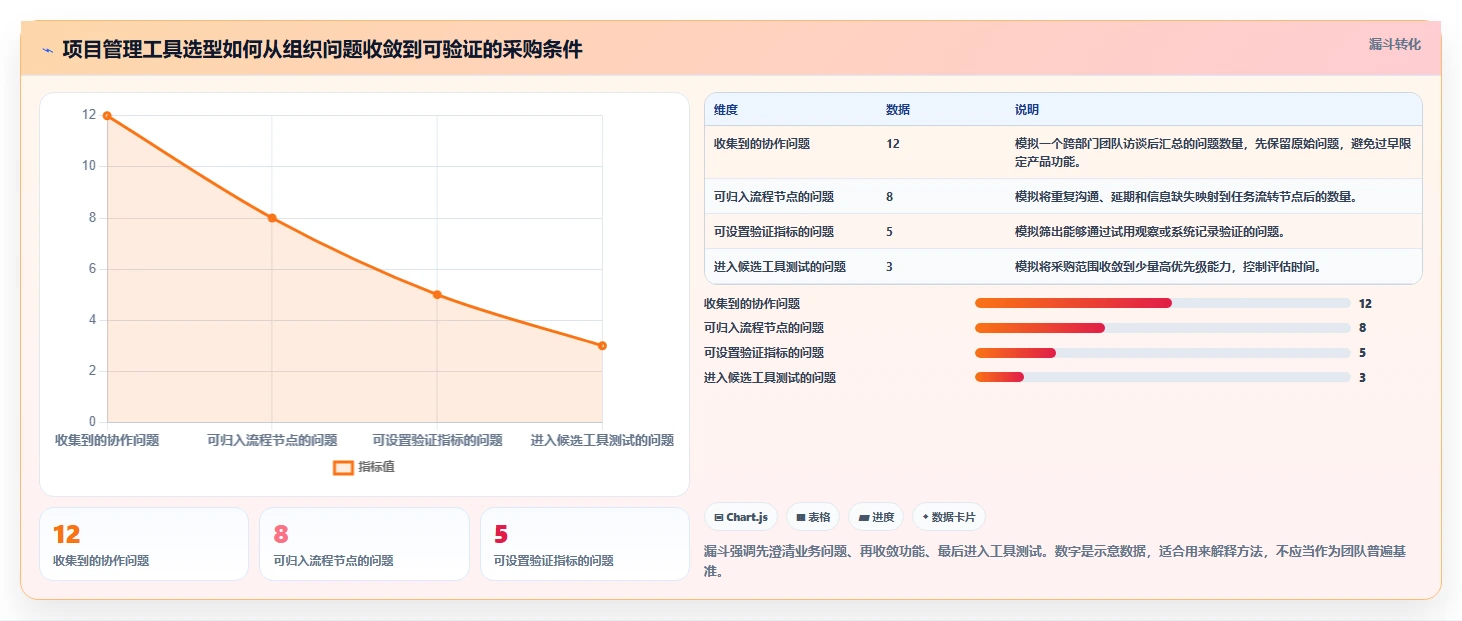The width and height of the screenshot is (1462, 621).
Task: Select the title 项目管理工具选型如何从组织问题收敛到可验证的采购条件
Action: click(322, 49)
